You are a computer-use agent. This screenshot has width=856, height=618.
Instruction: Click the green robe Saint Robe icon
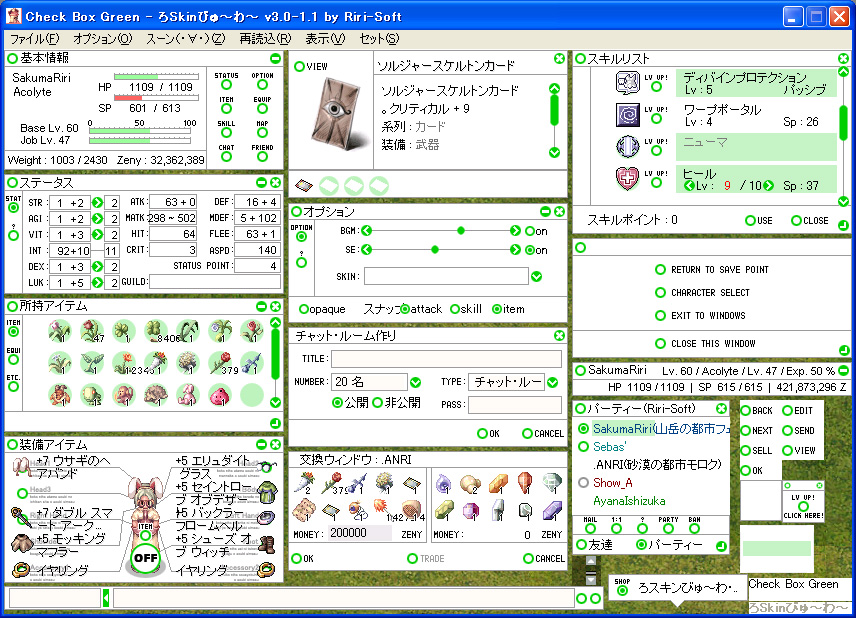[x=266, y=492]
